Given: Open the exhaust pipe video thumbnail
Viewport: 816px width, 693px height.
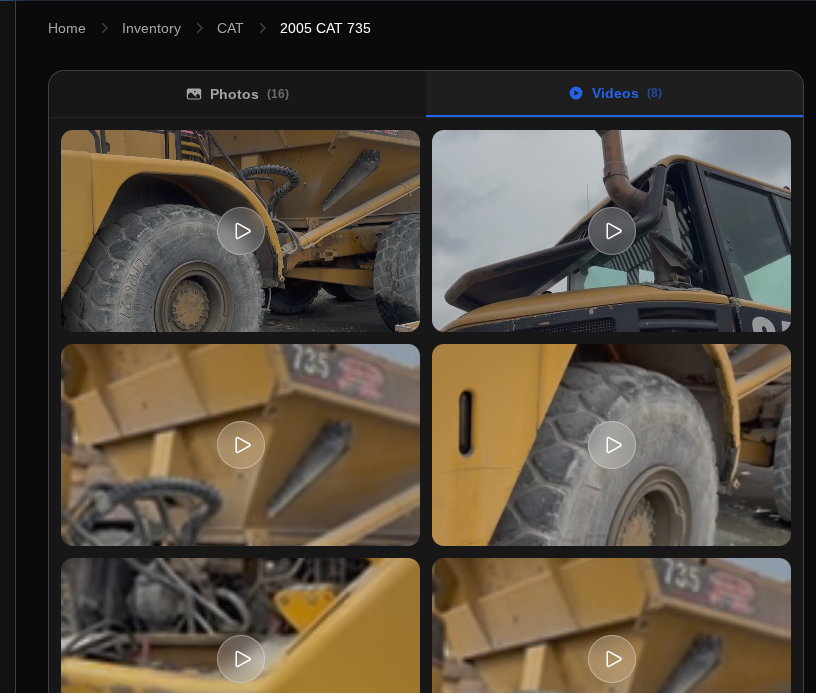Looking at the screenshot, I should [611, 231].
